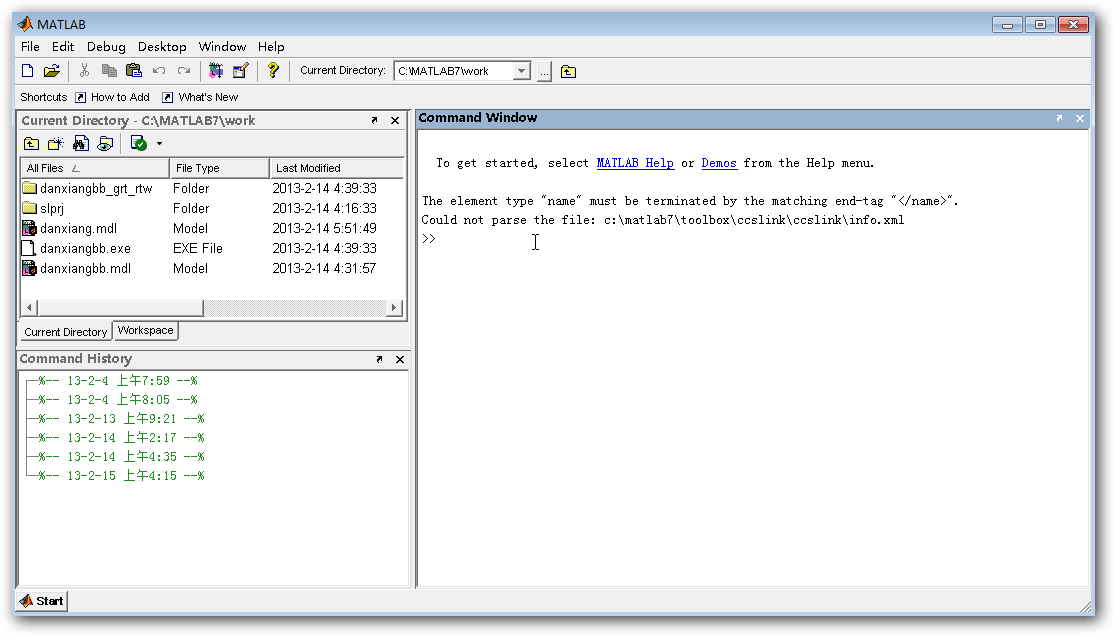This screenshot has width=1115, height=636.
Task: Close the Current Directory panel
Action: coord(395,120)
